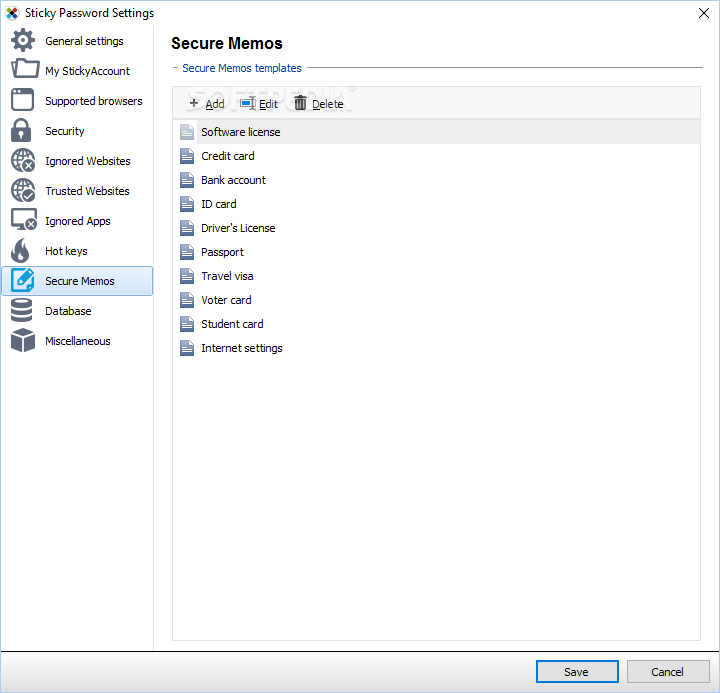
Task: Open the Miscellaneous settings page
Action: click(77, 341)
